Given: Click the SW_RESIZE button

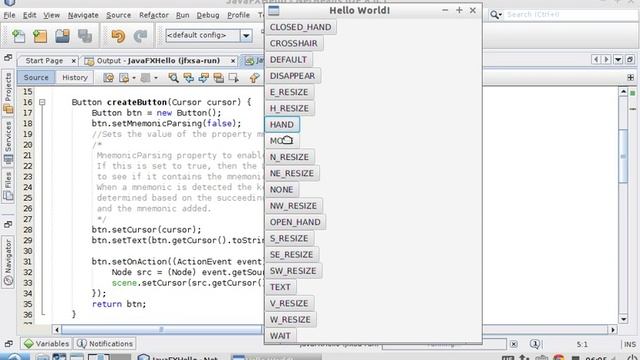Looking at the screenshot, I should (293, 271).
